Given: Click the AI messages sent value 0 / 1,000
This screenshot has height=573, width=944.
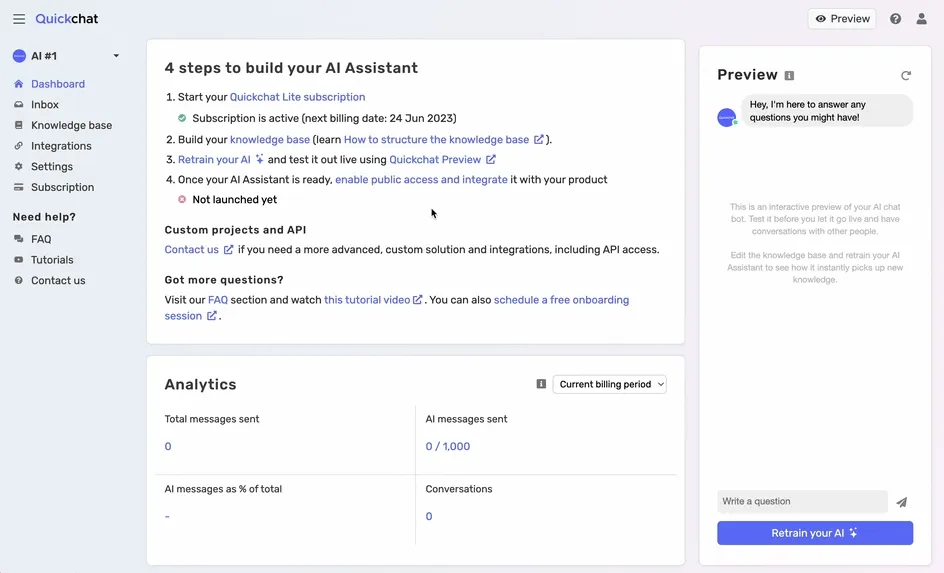Looking at the screenshot, I should (447, 446).
